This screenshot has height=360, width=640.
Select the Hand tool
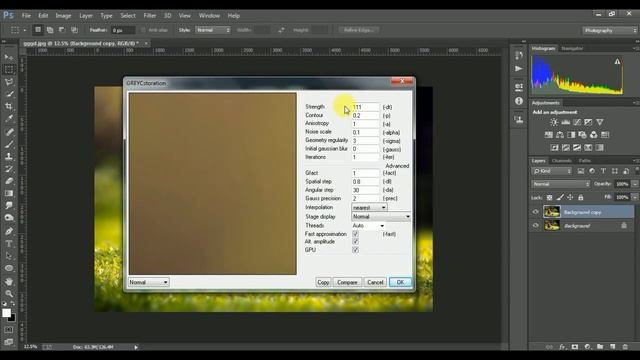click(x=9, y=281)
